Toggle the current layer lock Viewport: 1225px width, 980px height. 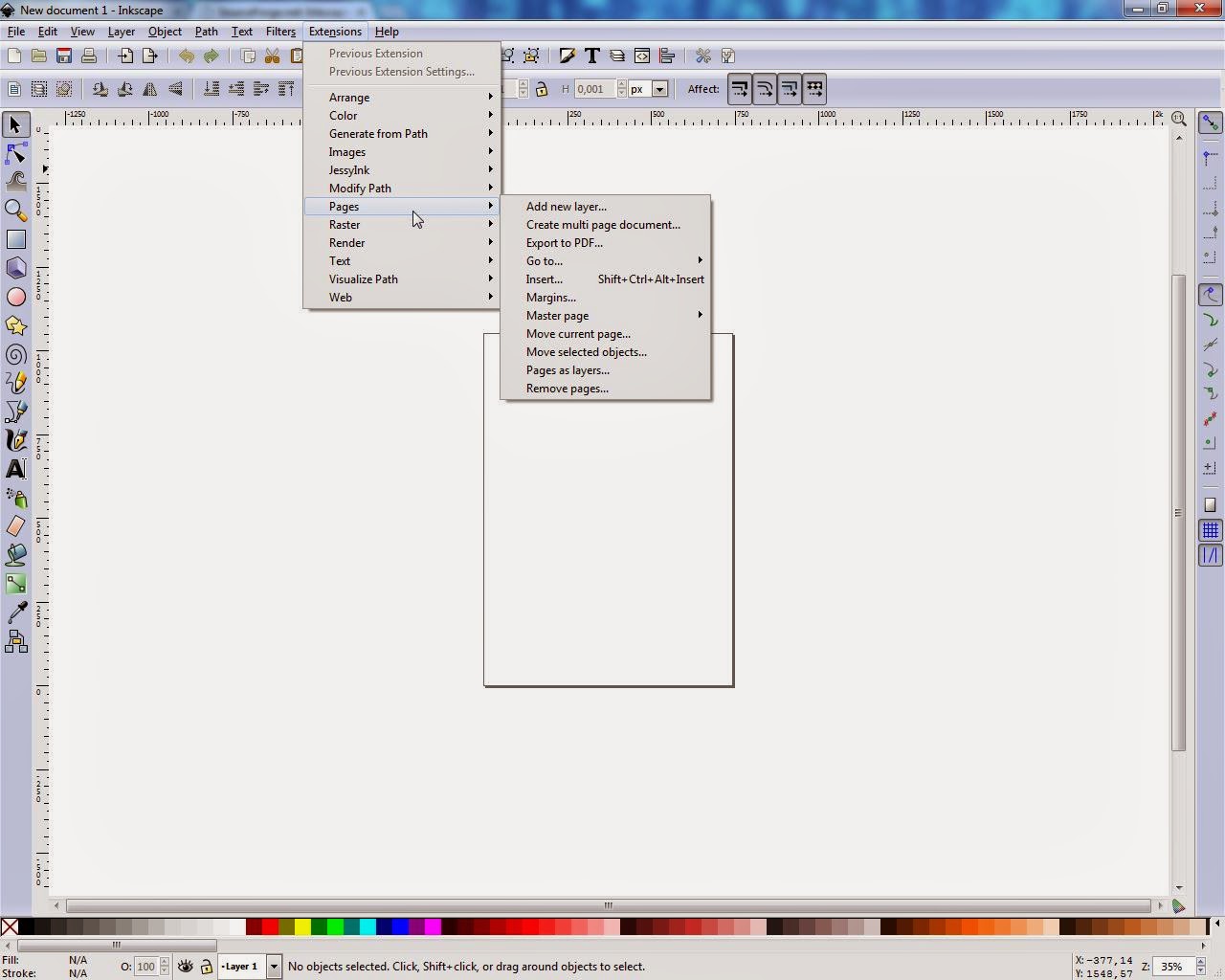(207, 967)
